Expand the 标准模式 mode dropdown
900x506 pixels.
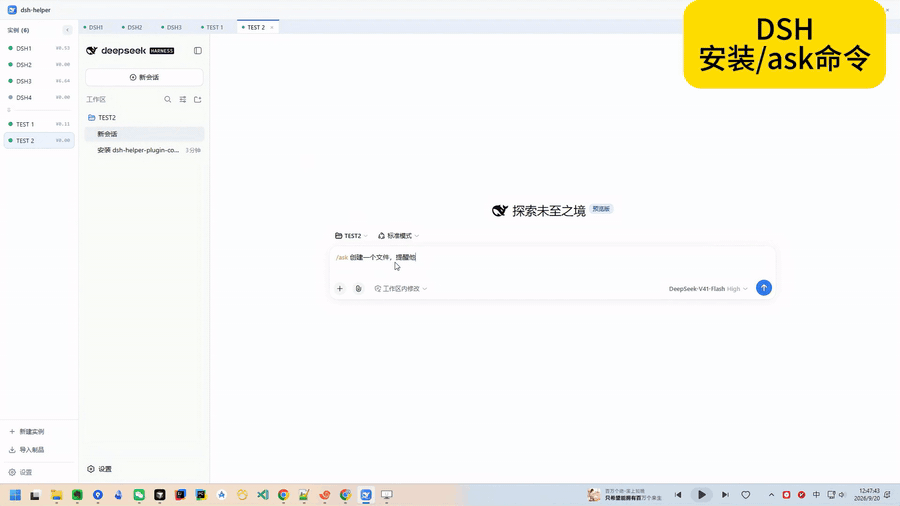tap(398, 236)
